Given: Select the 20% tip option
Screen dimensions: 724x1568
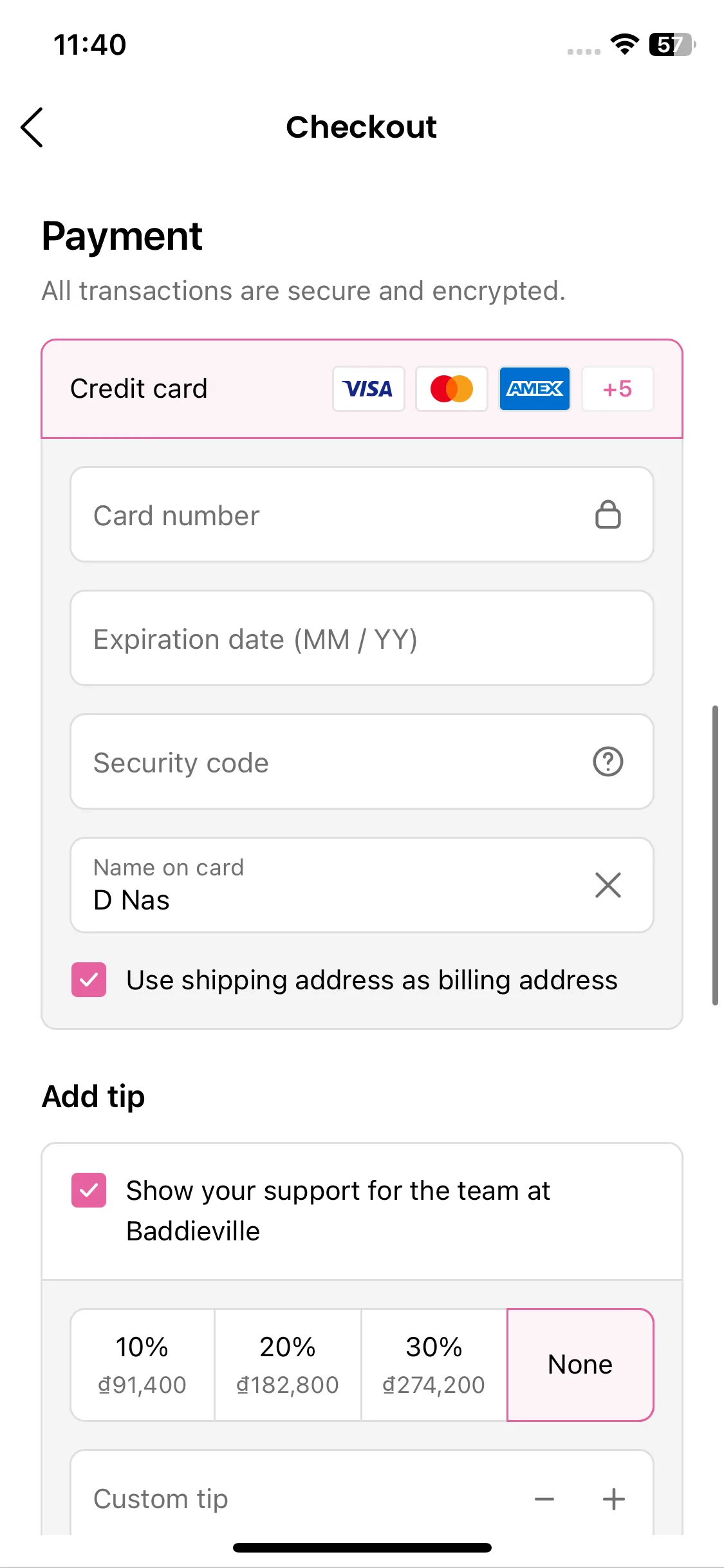Looking at the screenshot, I should pos(288,1365).
